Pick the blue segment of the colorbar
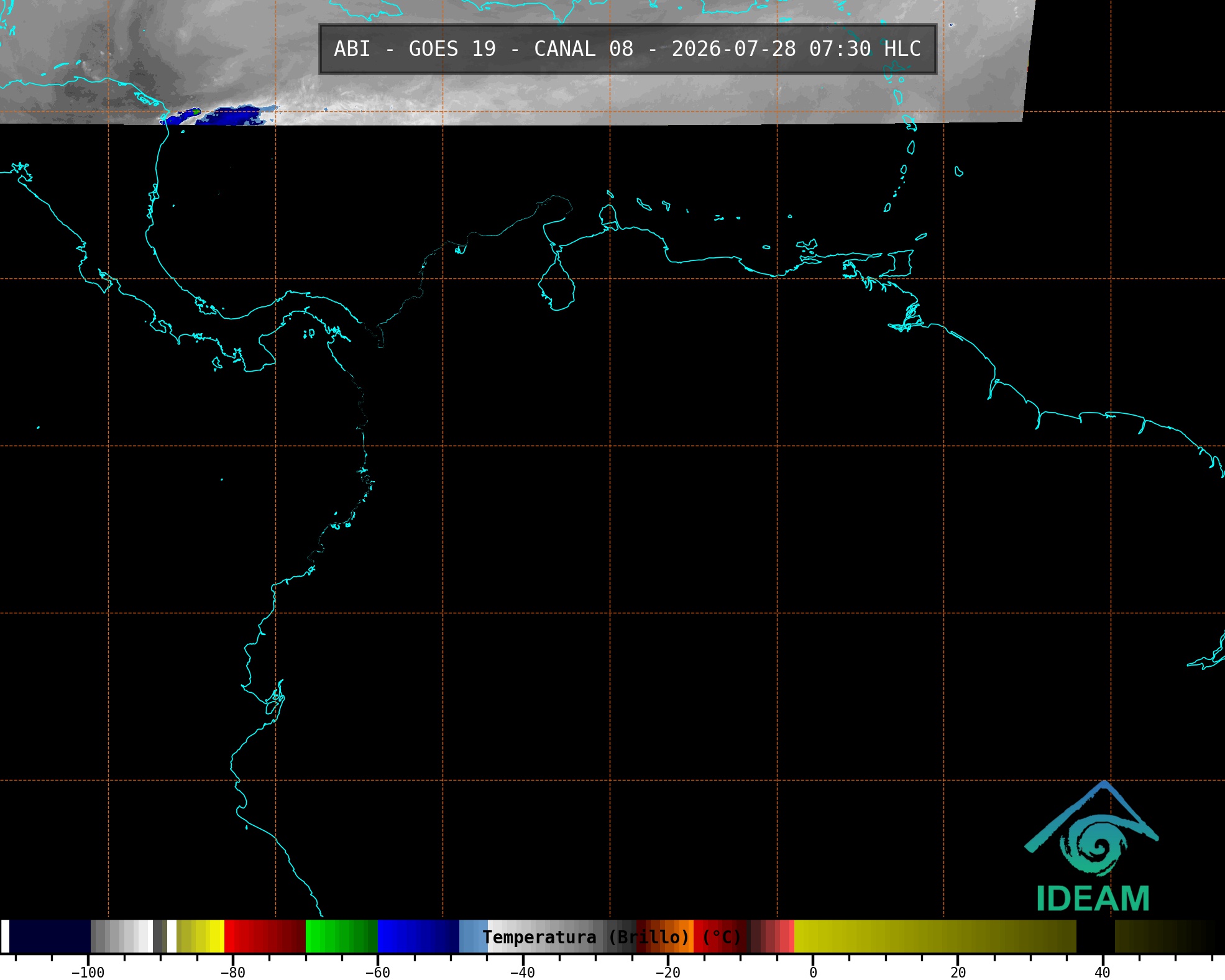Viewport: 1225px width, 980px height. 418,936
